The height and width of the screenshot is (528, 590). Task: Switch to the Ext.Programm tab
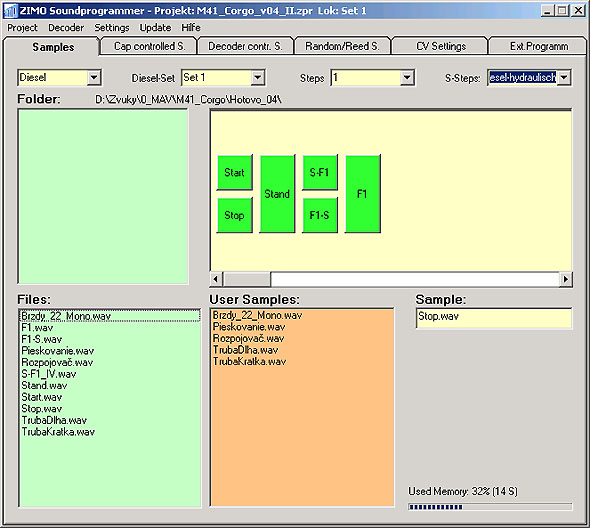tap(538, 46)
